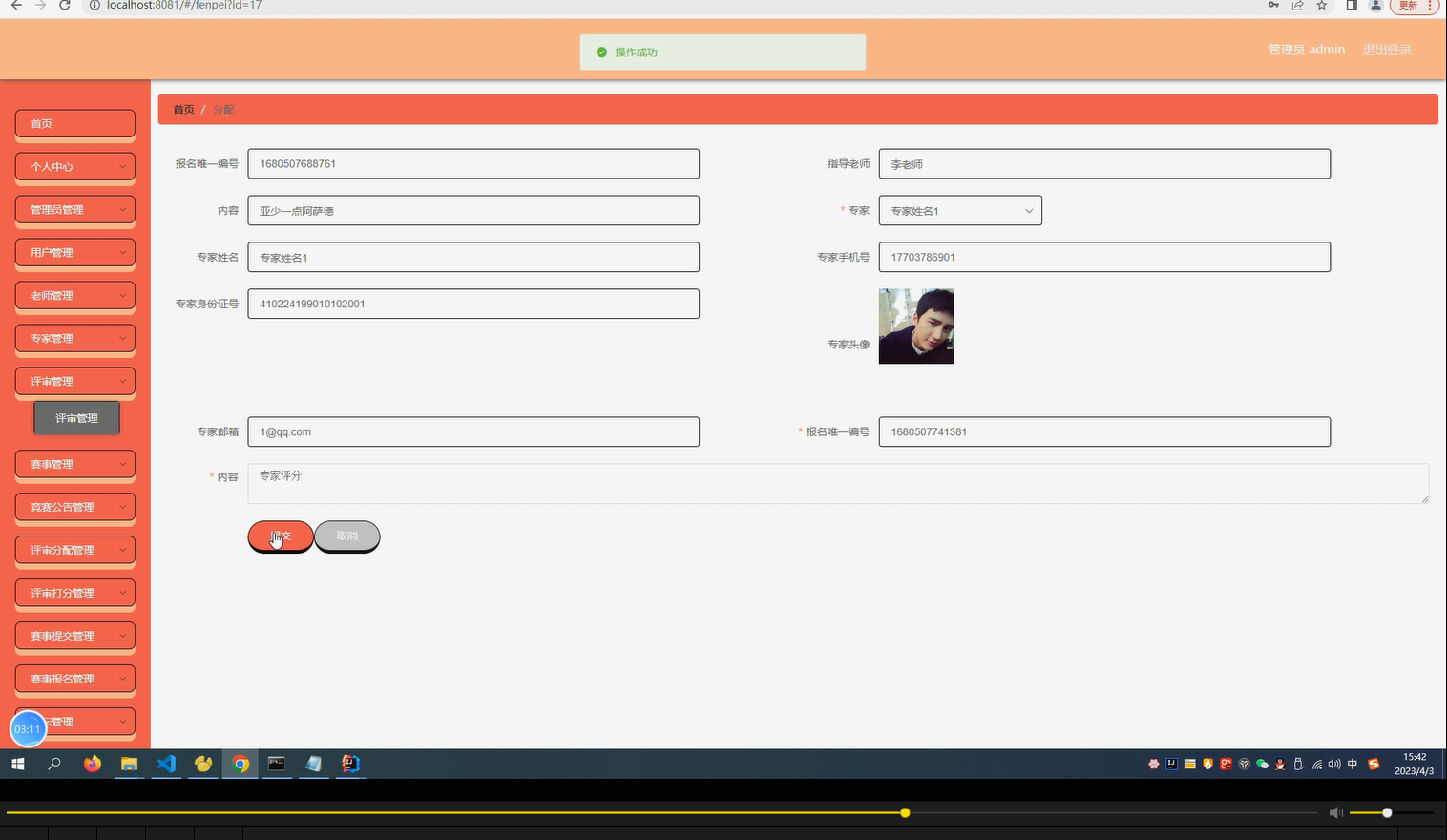1447x840 pixels.
Task: Click the browser address bar URL
Action: [x=184, y=6]
